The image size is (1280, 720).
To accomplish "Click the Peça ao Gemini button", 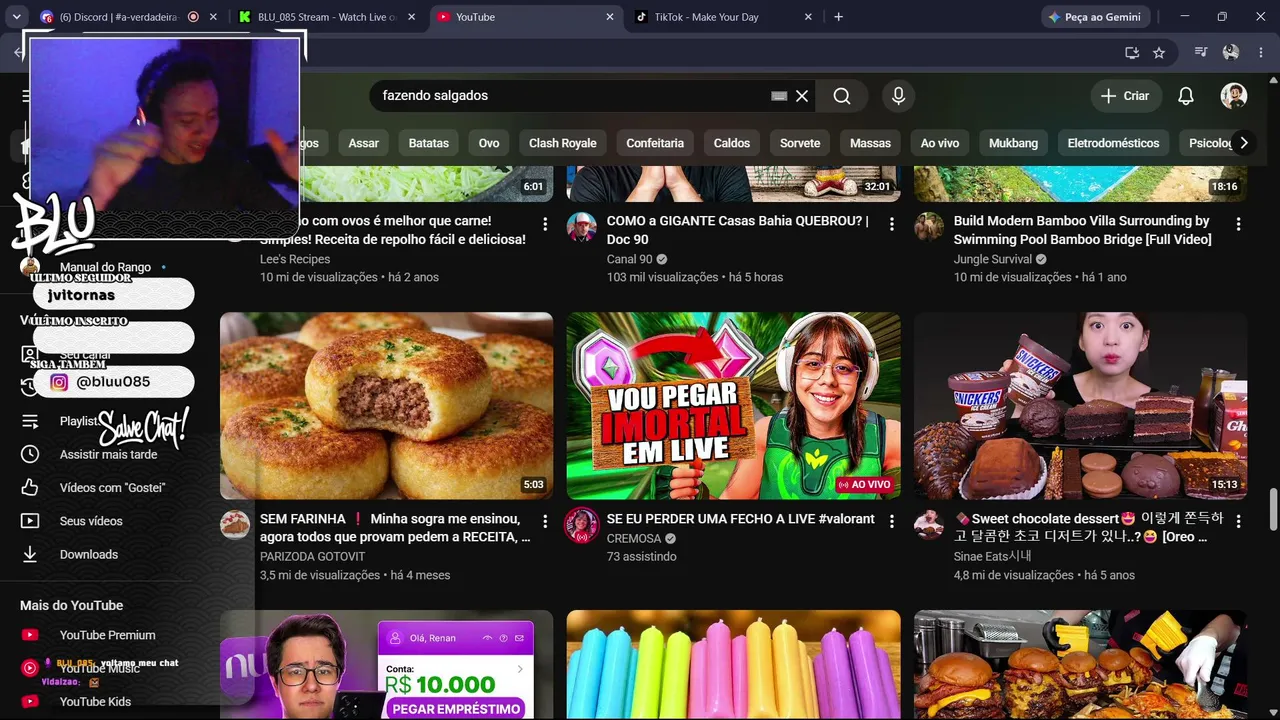I will point(1095,17).
